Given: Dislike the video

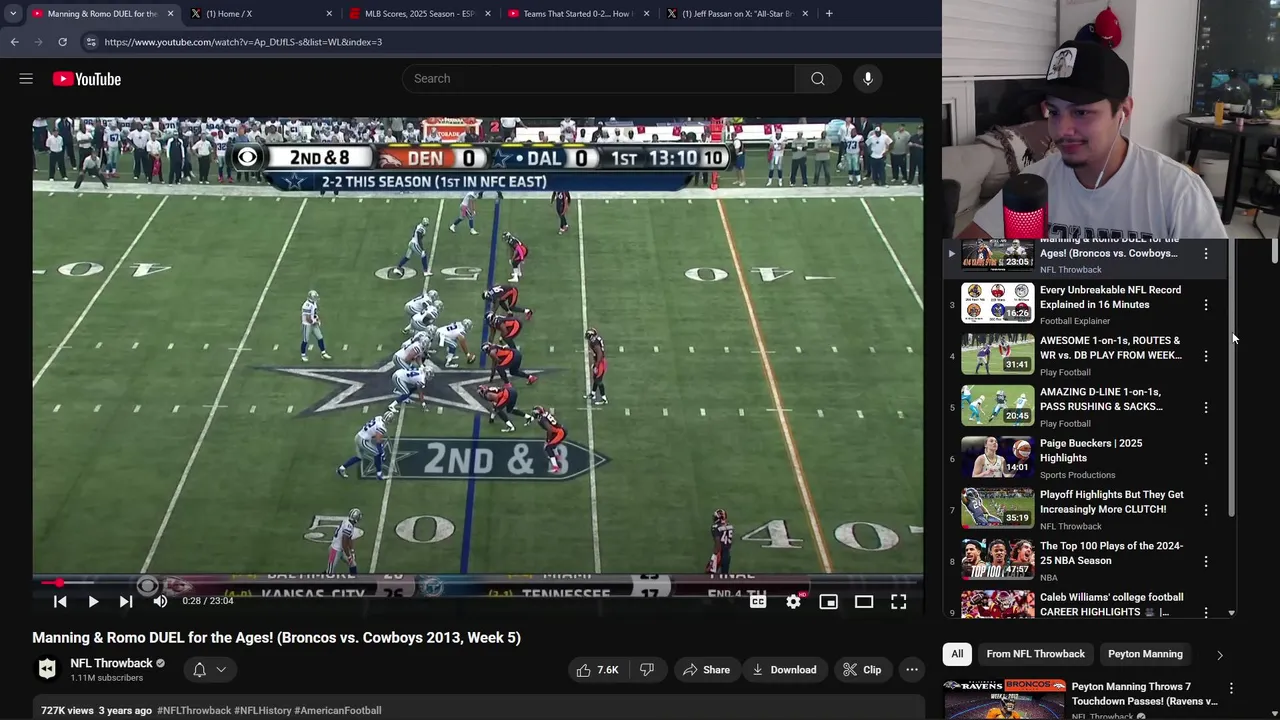Looking at the screenshot, I should (x=647, y=670).
